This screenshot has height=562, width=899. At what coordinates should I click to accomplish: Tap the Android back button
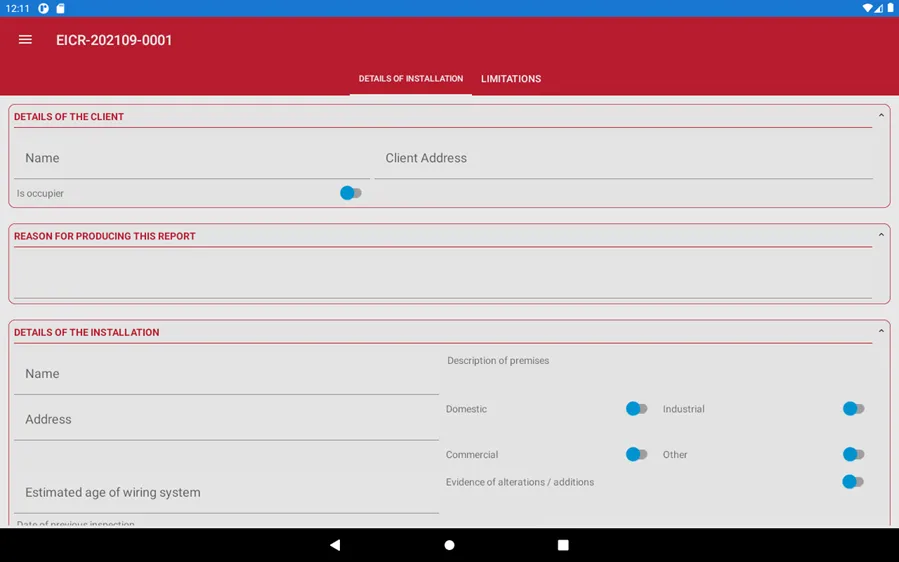(x=335, y=545)
